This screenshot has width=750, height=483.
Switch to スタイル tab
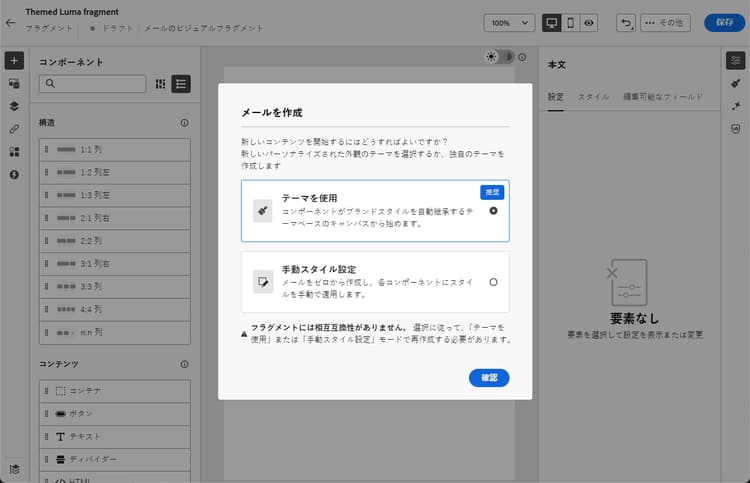point(593,97)
